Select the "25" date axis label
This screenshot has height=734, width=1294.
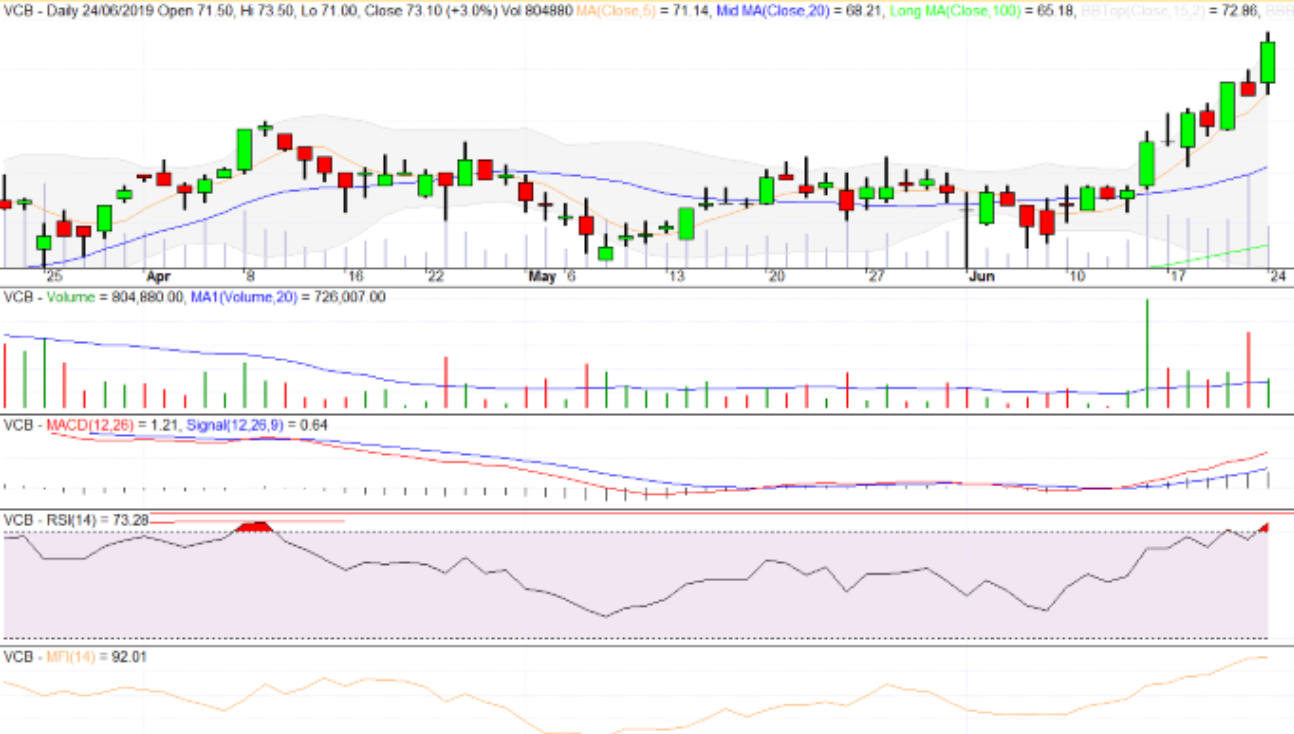[x=54, y=276]
